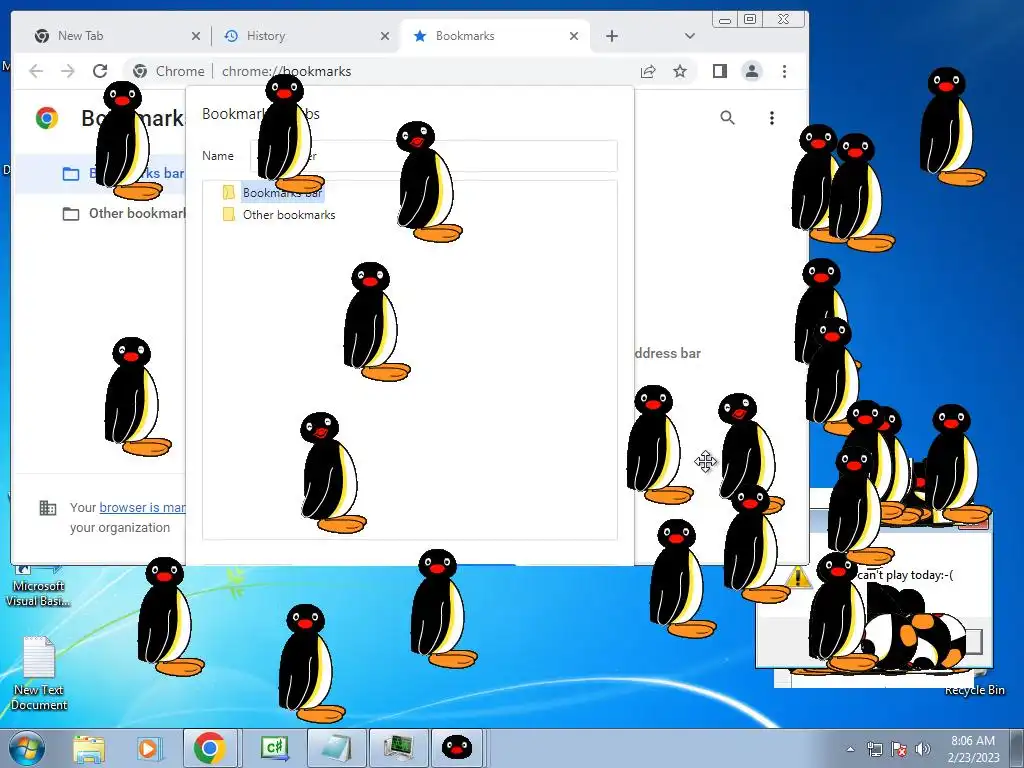Viewport: 1024px width, 768px height.
Task: Select Other bookmarks folder in the sidebar
Action: click(101, 214)
